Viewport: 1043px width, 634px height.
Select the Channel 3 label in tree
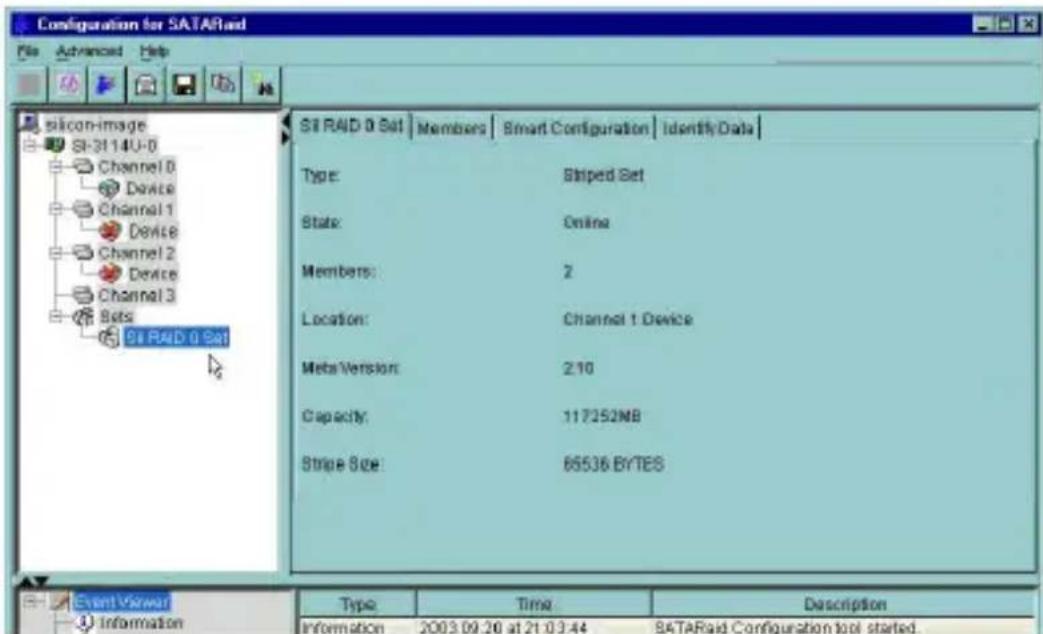[x=136, y=295]
